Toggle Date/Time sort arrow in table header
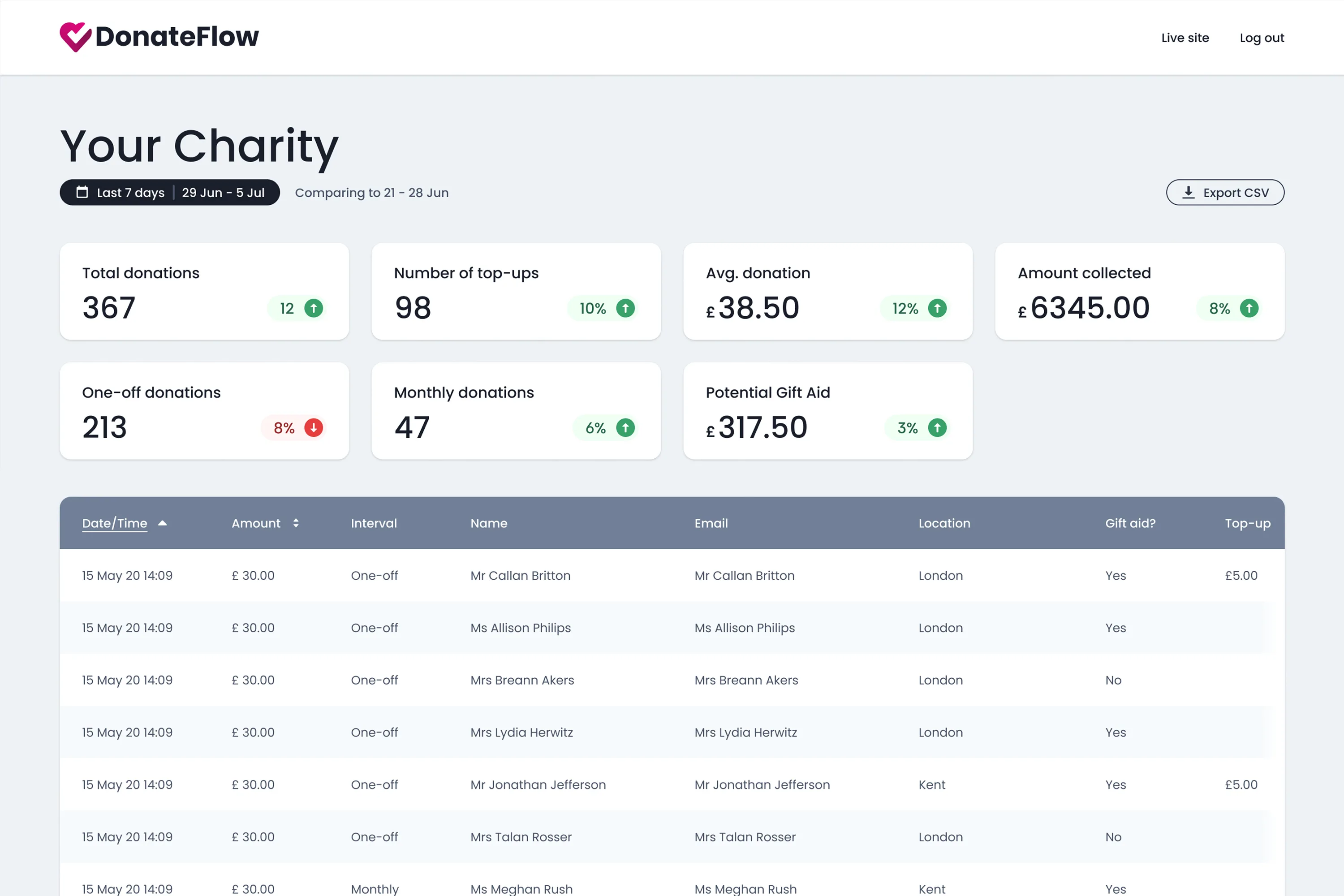The height and width of the screenshot is (896, 1344). click(x=162, y=523)
